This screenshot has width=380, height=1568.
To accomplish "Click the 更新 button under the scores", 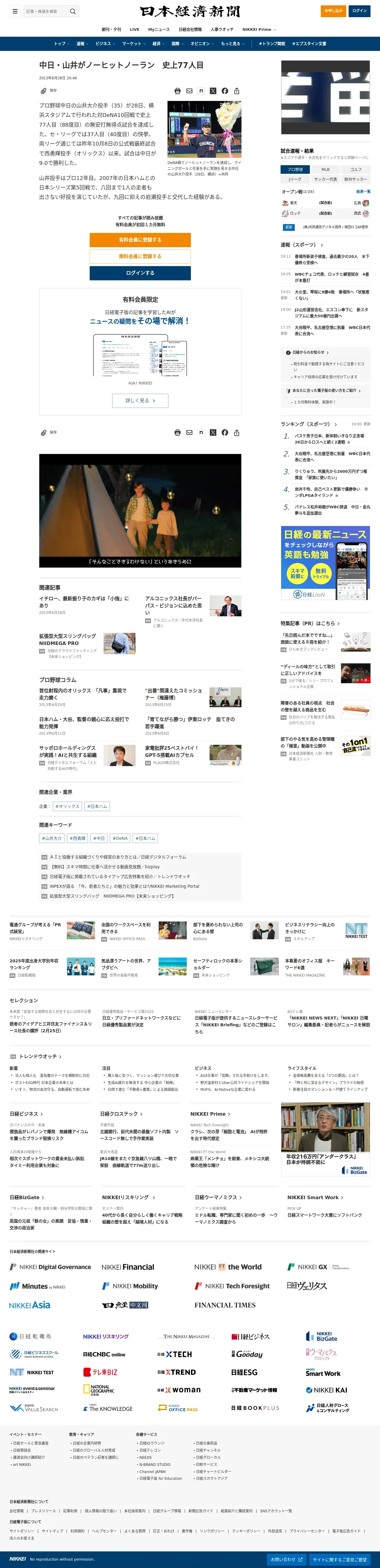I will [289, 227].
